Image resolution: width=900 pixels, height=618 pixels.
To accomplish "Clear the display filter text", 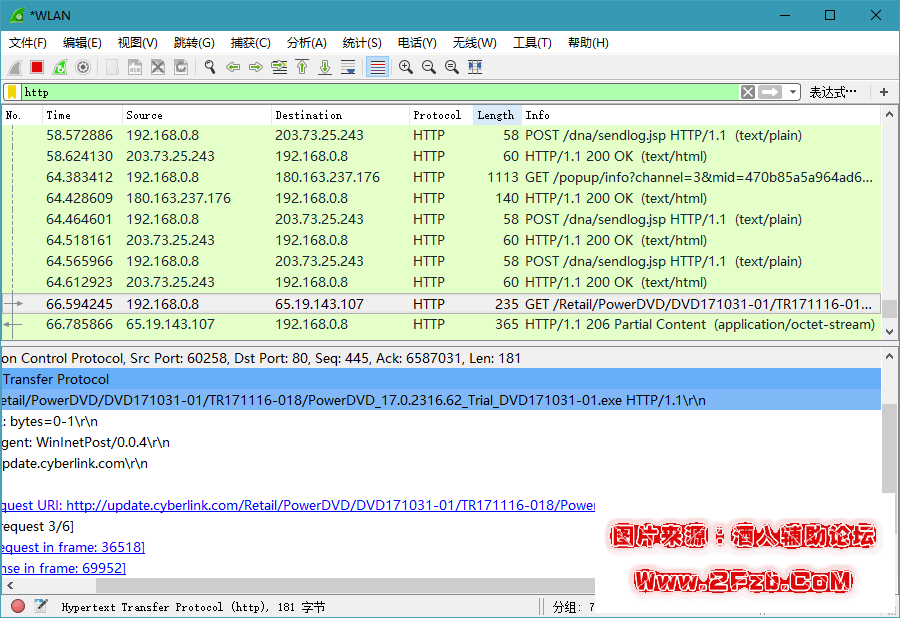I will 748,92.
